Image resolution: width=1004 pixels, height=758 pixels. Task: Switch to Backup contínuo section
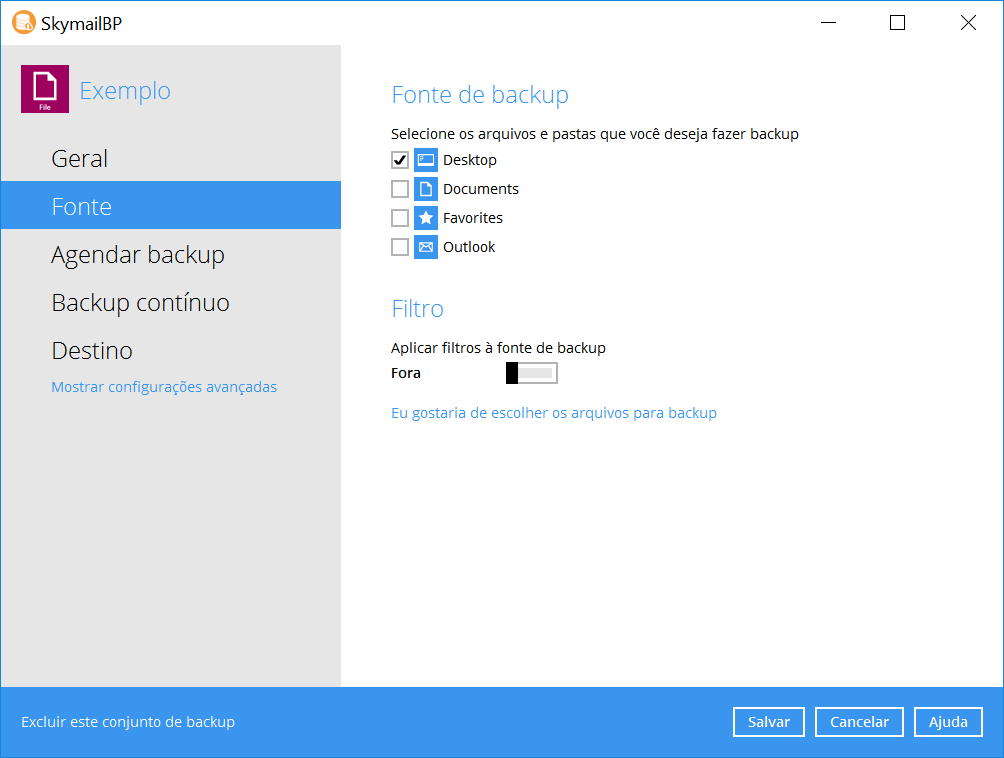[140, 303]
